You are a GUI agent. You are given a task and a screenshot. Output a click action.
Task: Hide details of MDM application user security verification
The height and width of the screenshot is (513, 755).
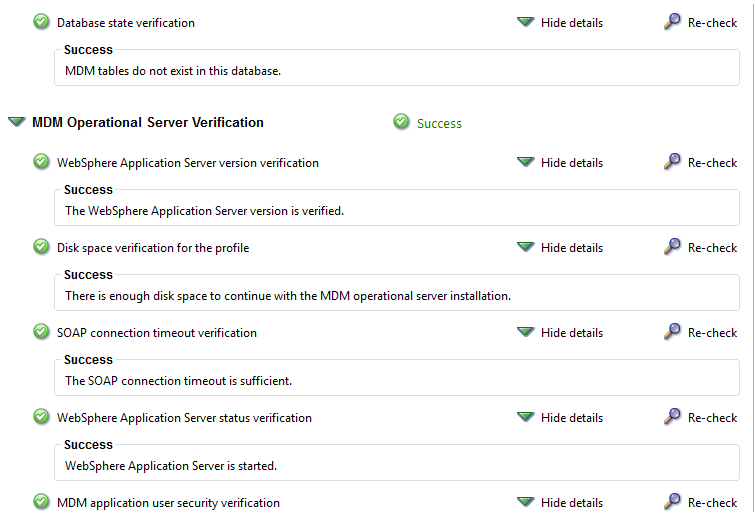coord(560,503)
